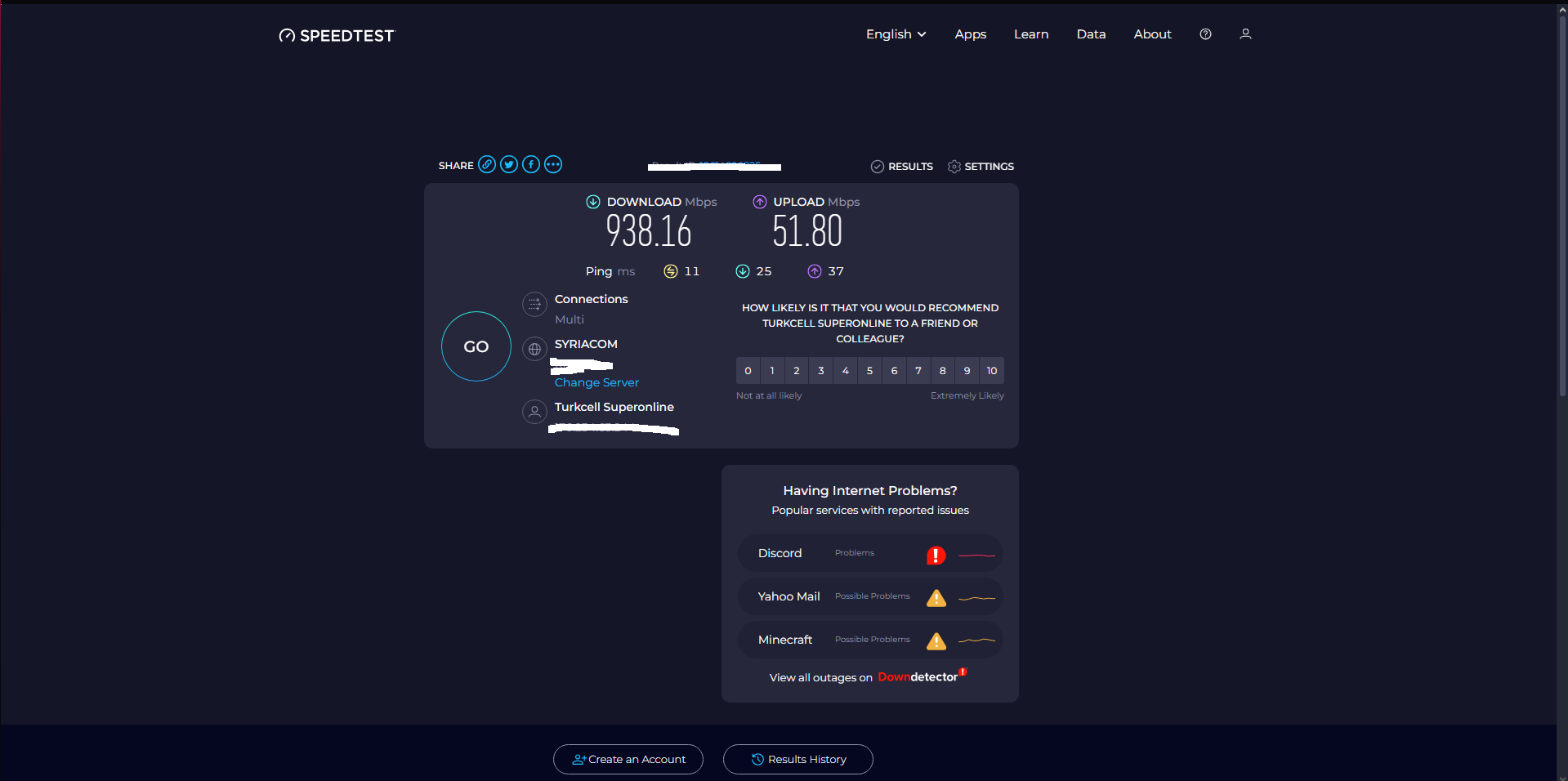The image size is (1568, 781).
Task: Rate recommendation 9
Action: pyautogui.click(x=967, y=370)
